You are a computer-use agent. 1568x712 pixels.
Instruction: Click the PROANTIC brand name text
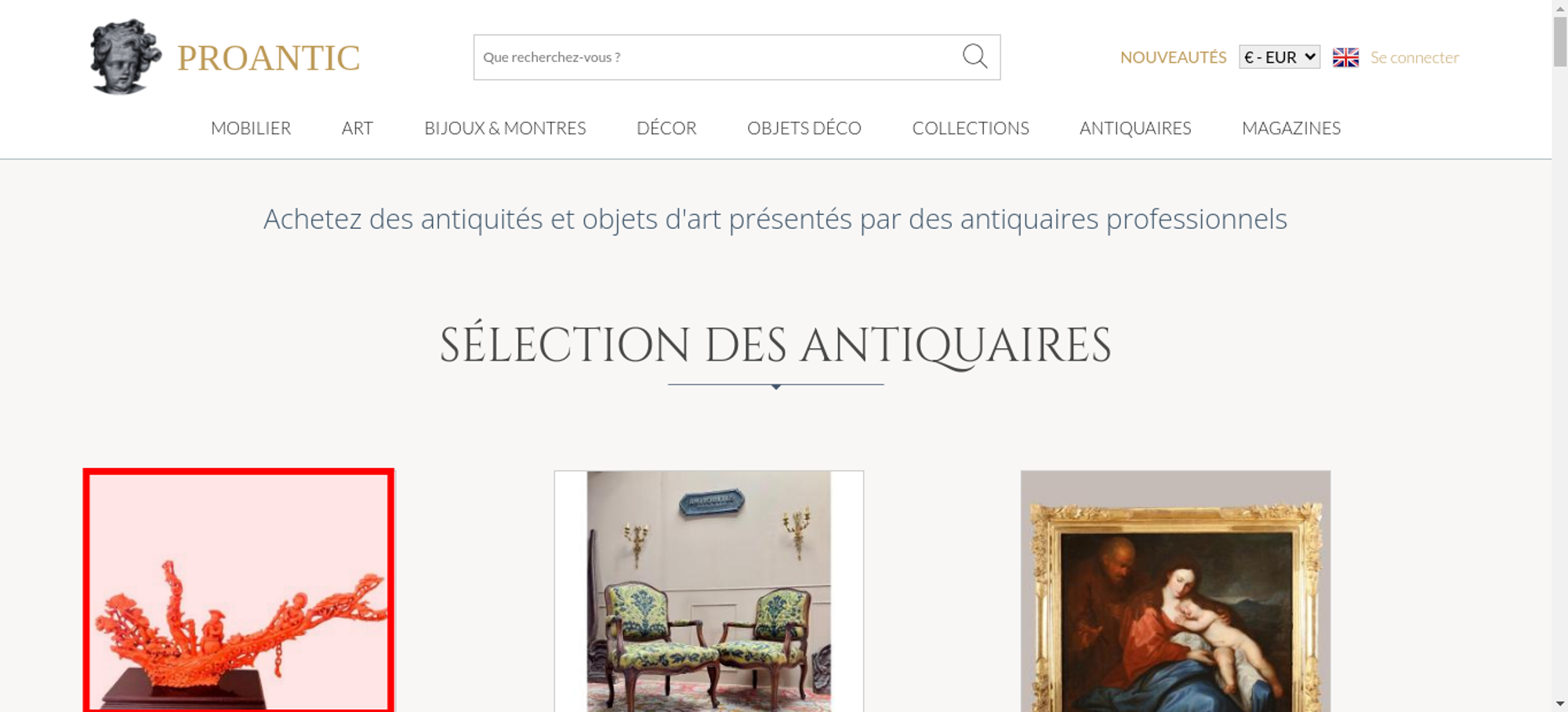tap(268, 58)
